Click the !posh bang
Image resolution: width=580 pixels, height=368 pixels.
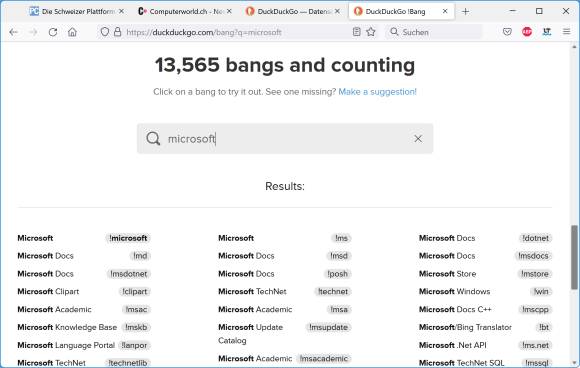point(337,274)
